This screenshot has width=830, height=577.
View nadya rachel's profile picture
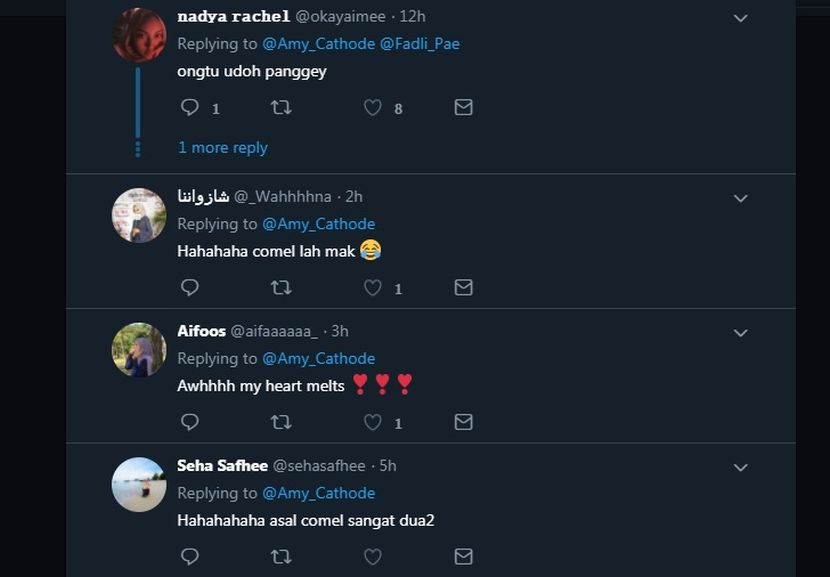click(139, 35)
